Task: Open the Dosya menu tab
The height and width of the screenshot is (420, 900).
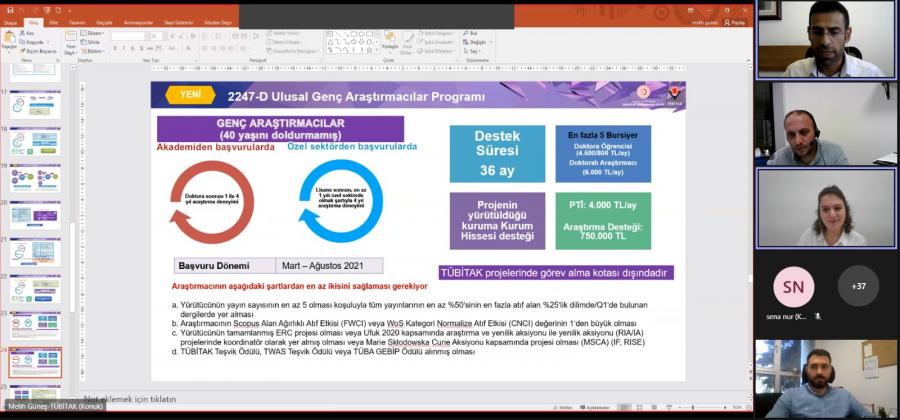Action: (x=12, y=21)
